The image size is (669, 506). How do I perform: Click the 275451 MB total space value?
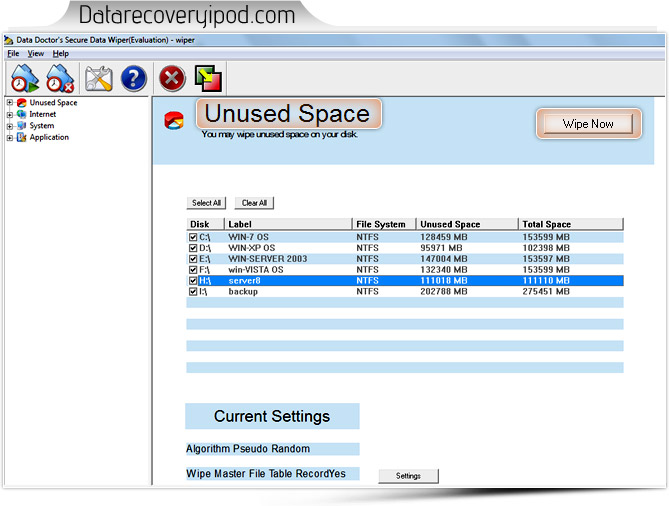tap(546, 291)
